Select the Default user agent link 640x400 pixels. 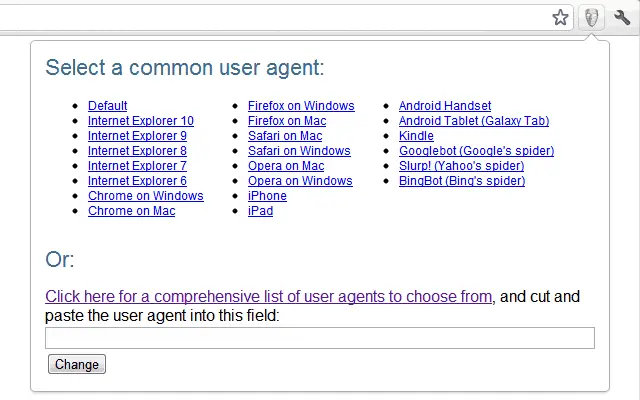(x=108, y=106)
